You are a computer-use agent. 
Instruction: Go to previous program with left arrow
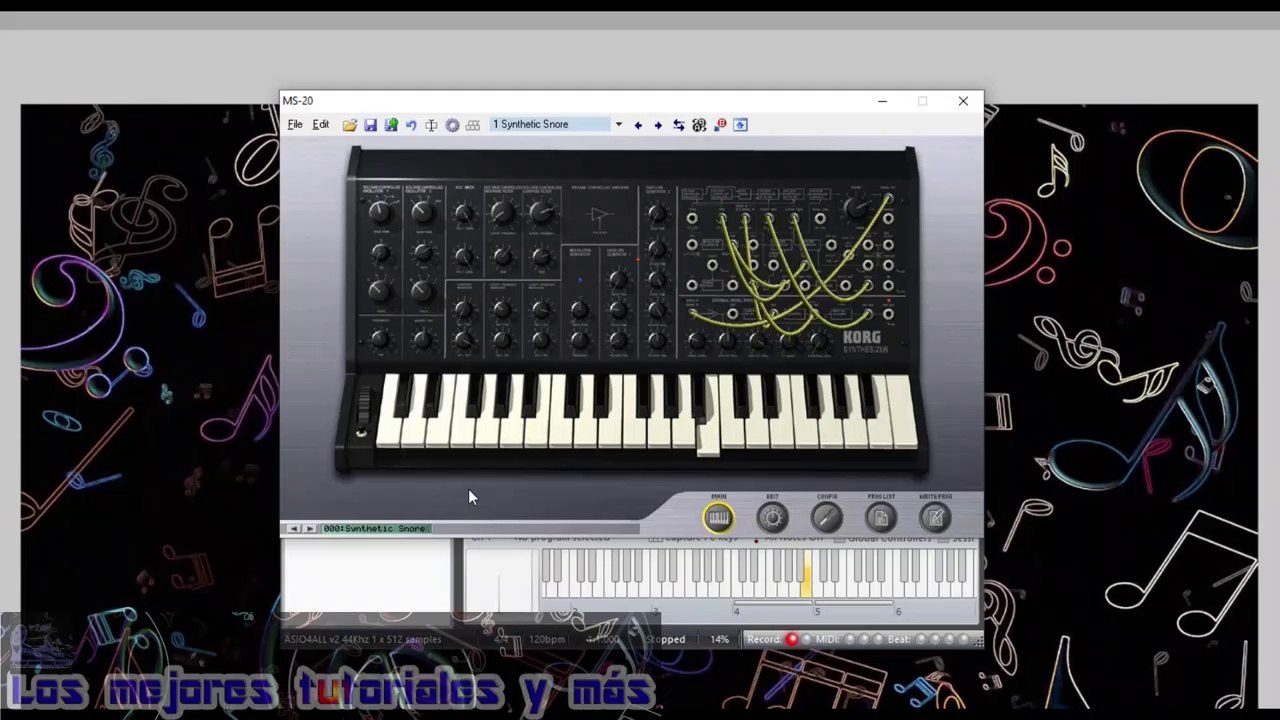638,125
